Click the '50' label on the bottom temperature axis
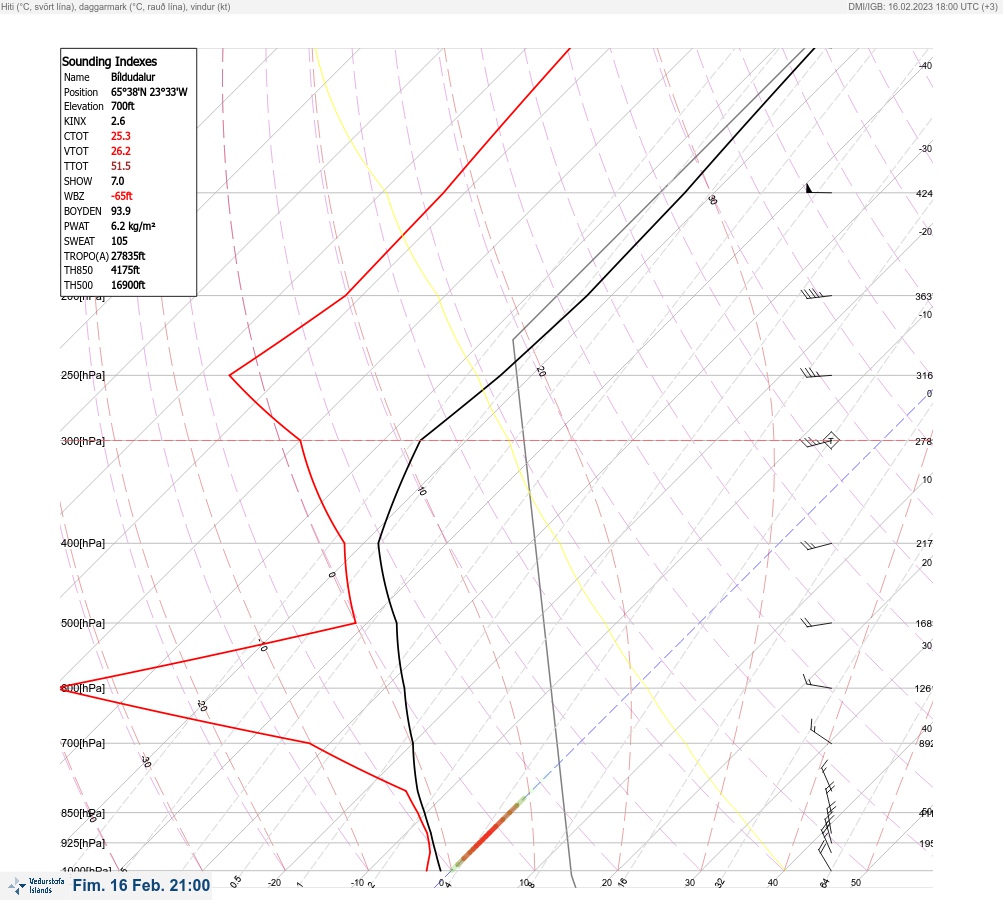 click(x=856, y=883)
